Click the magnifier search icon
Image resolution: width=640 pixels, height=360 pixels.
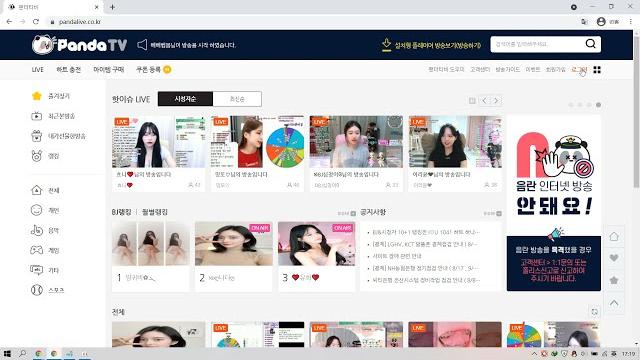[x=590, y=44]
